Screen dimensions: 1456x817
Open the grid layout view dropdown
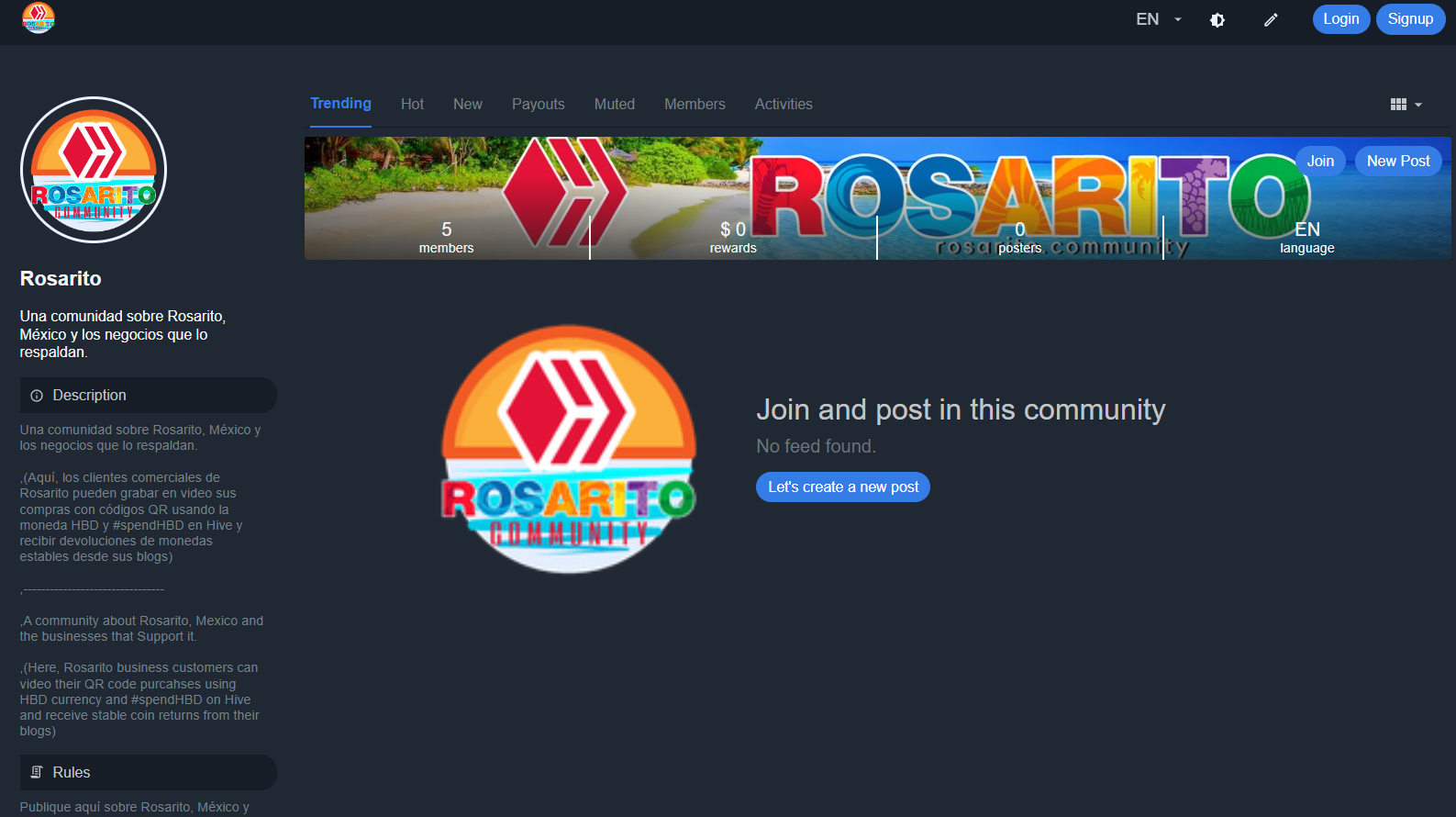click(1406, 105)
